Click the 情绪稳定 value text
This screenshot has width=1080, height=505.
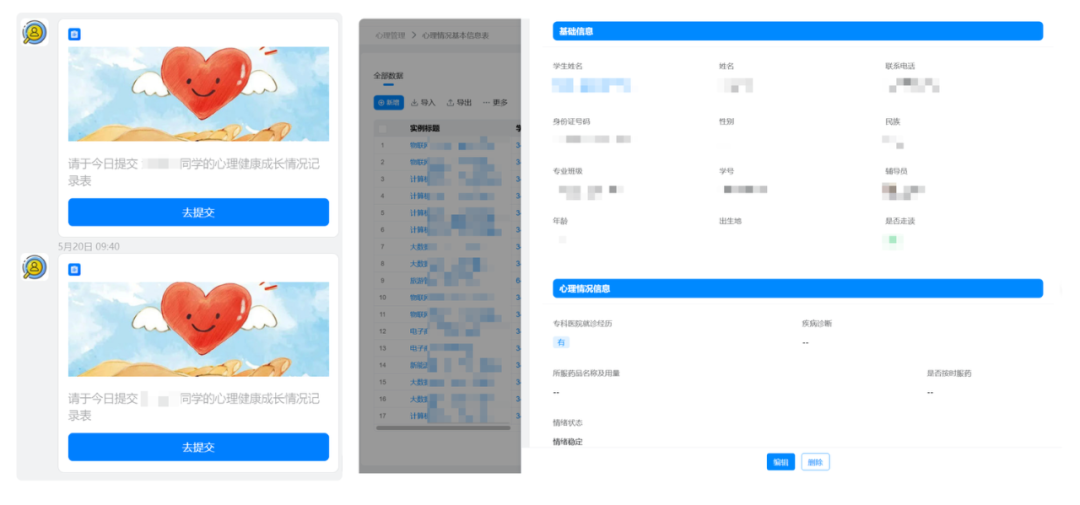568,442
